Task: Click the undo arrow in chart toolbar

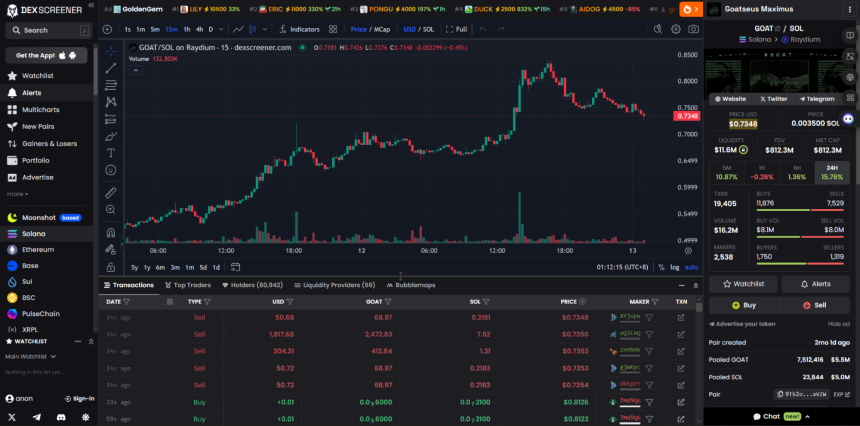Action: tap(483, 30)
